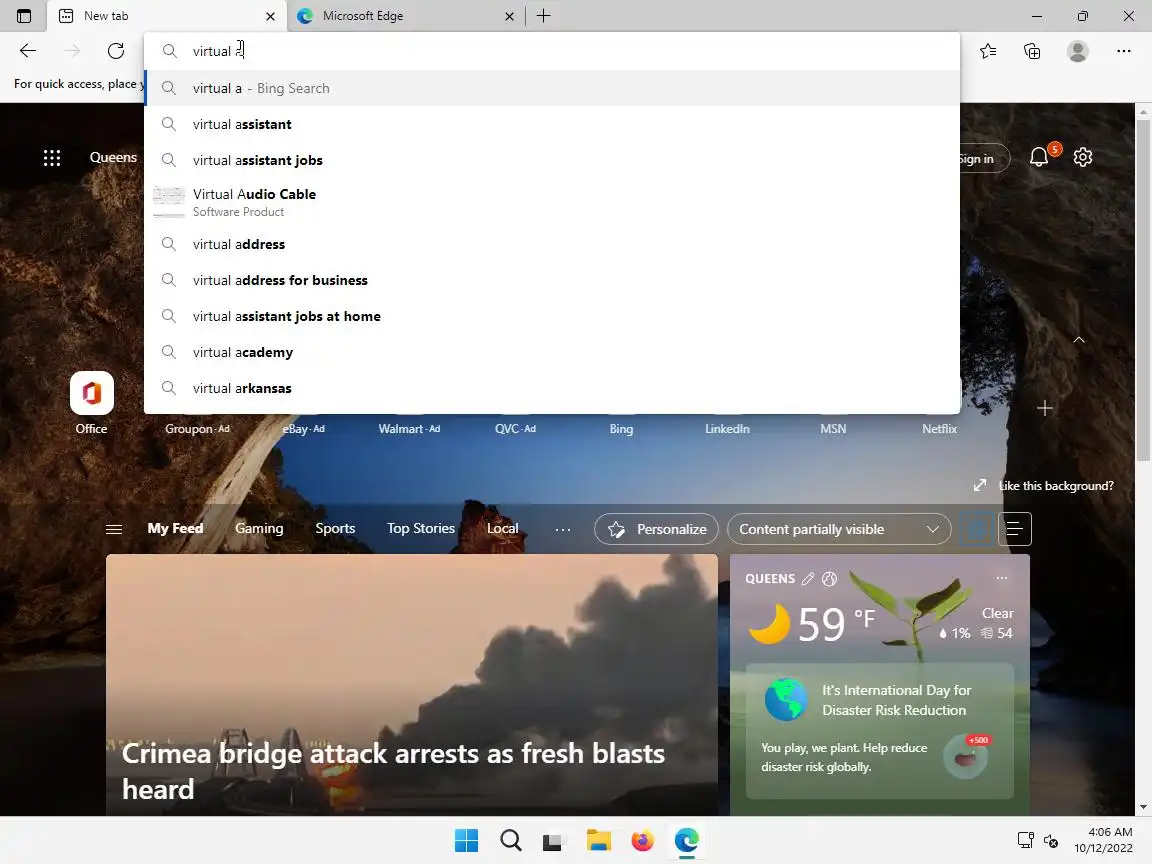
Task: Add a site with plus icon
Action: [x=1045, y=408]
